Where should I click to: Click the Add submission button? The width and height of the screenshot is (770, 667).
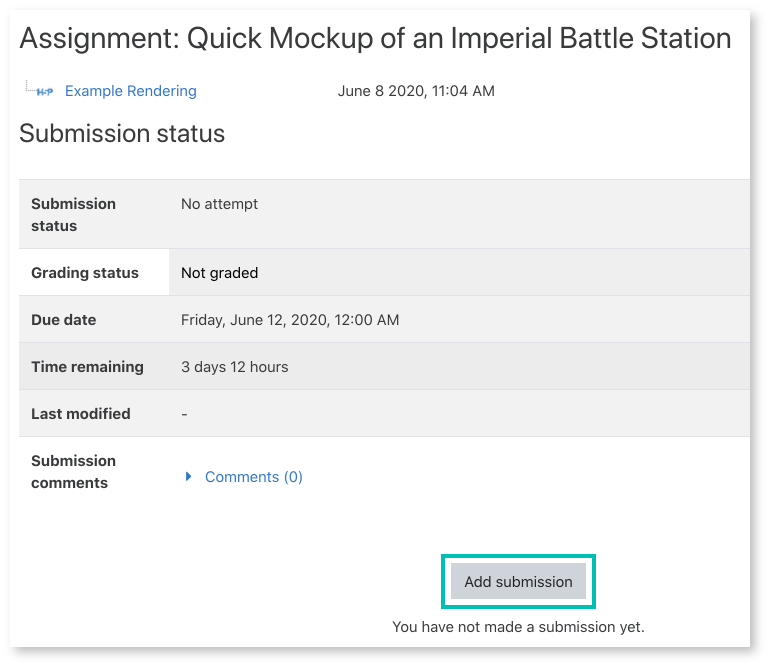point(518,581)
